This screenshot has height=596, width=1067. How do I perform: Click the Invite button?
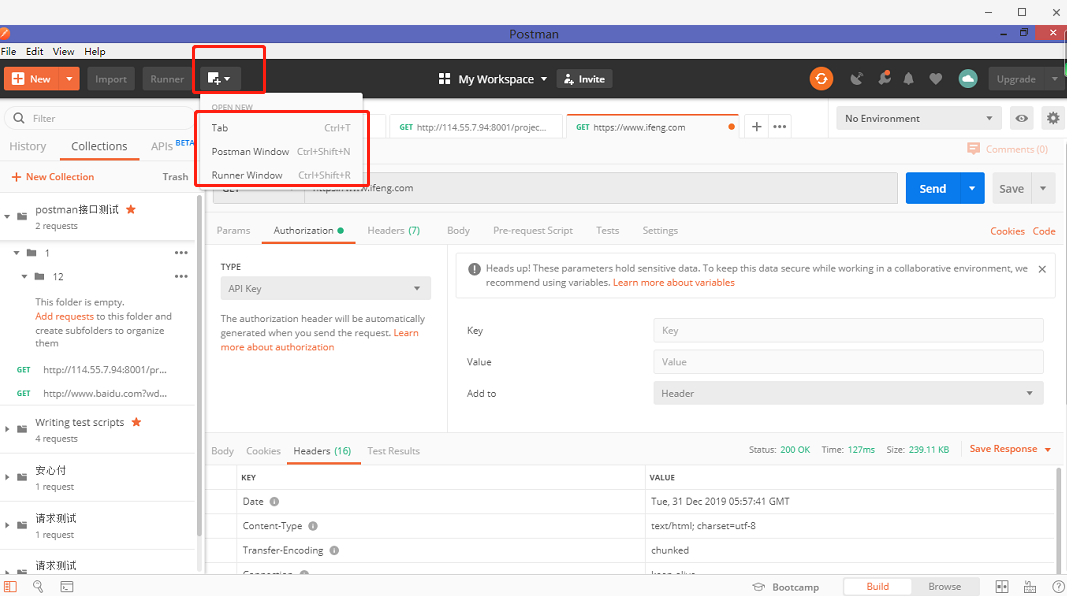[x=585, y=79]
